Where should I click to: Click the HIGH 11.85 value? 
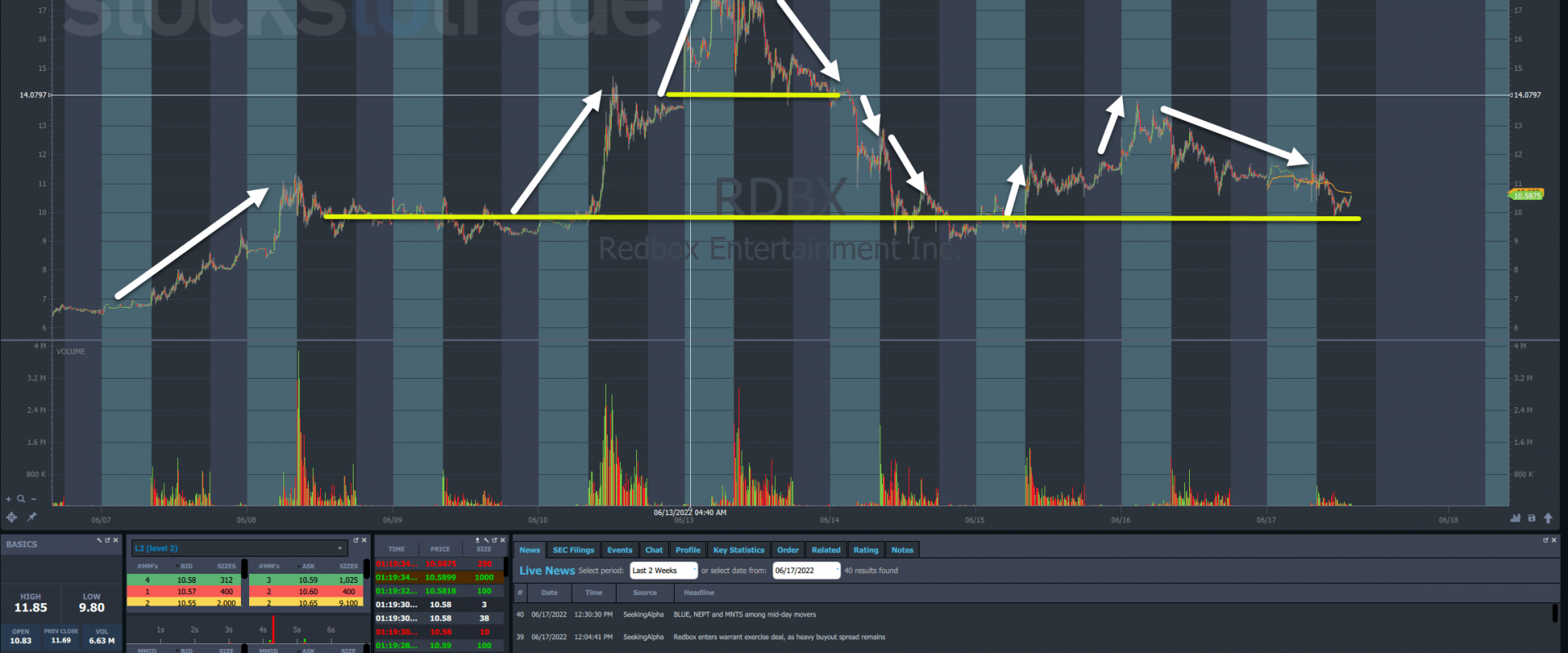(30, 608)
